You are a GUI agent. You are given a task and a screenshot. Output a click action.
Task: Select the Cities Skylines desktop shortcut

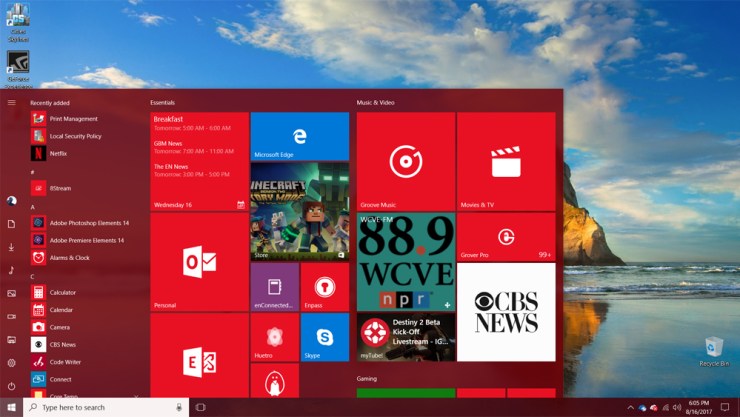coord(18,22)
